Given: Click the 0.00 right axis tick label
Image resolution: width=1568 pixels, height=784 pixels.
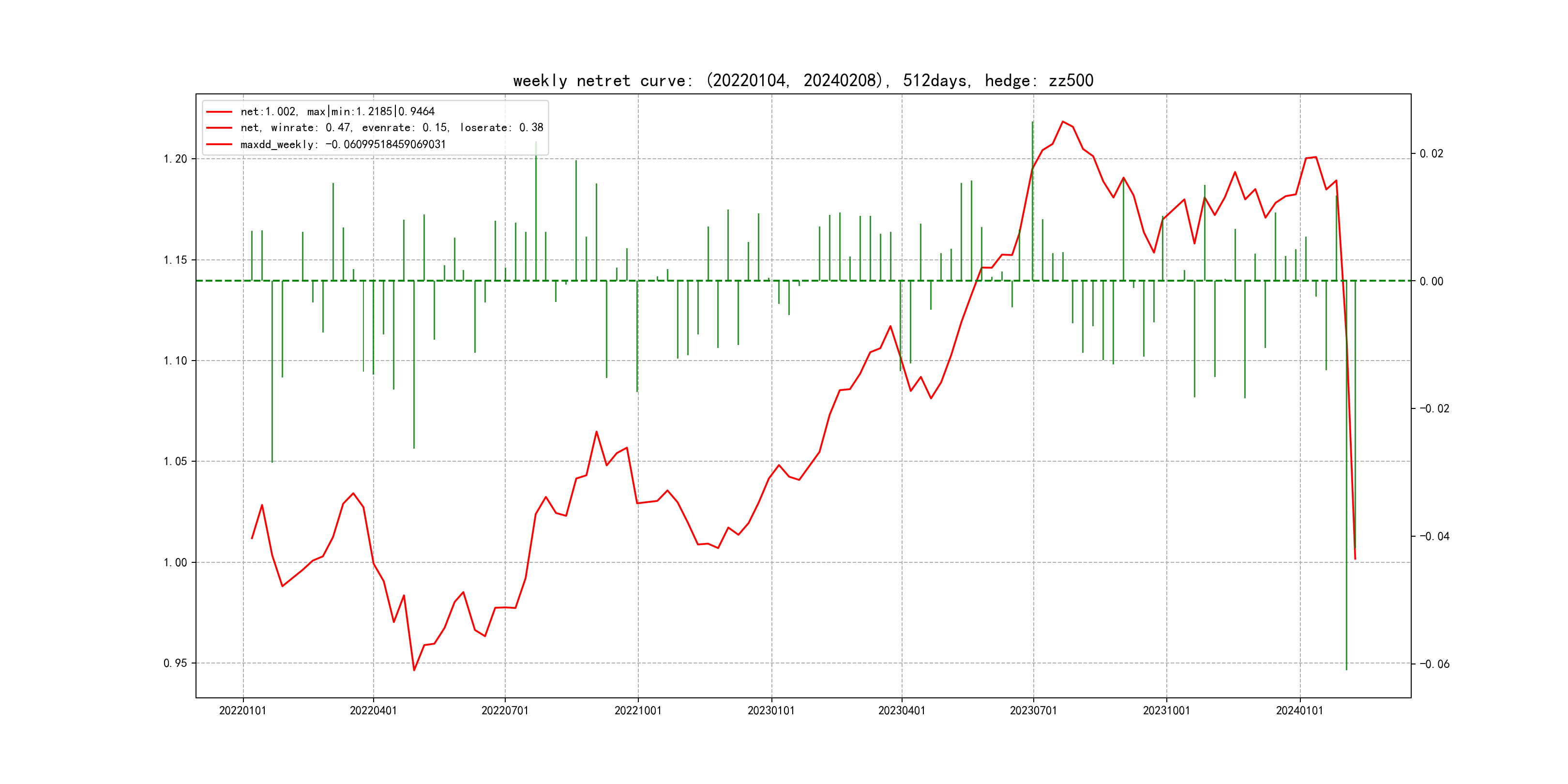Looking at the screenshot, I should click(x=1431, y=281).
